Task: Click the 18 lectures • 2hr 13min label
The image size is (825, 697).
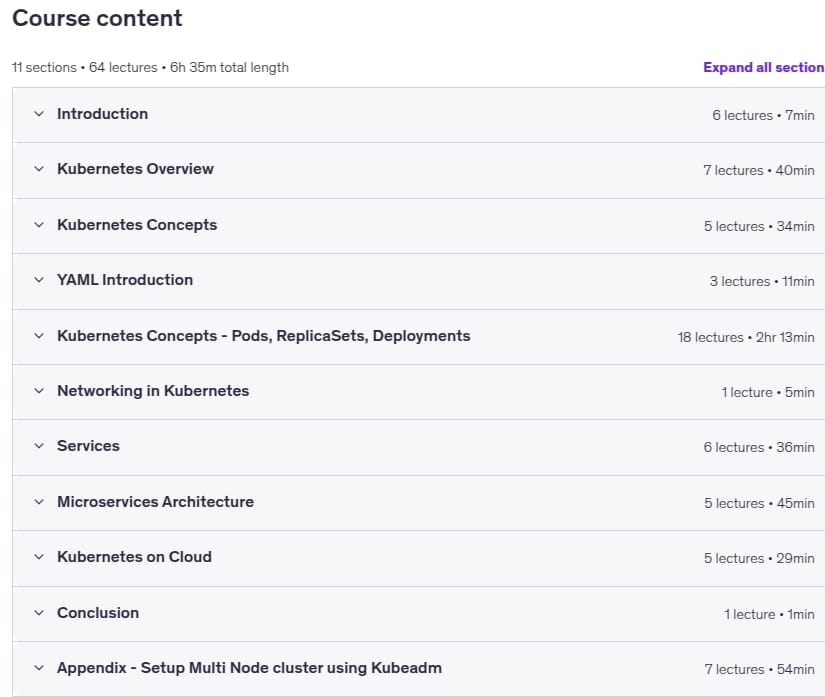Action: (x=746, y=337)
